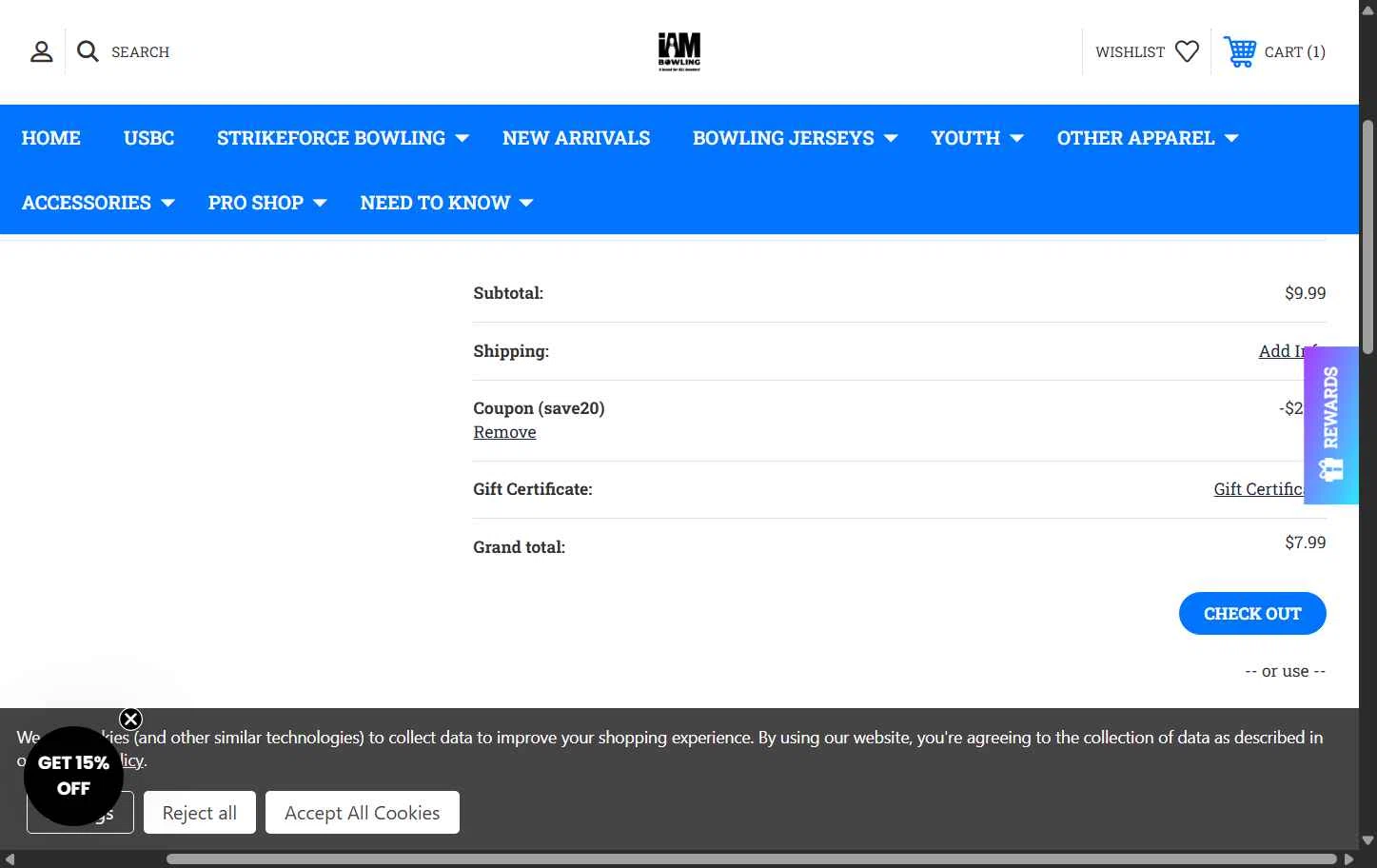Viewport: 1377px width, 868px height.
Task: Click scrollbar down arrow
Action: pos(1367,840)
